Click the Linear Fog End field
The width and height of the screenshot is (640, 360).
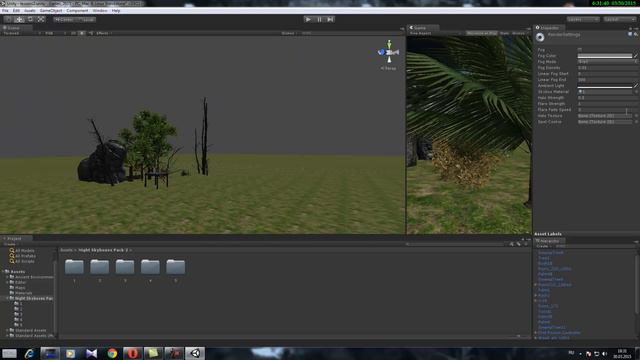click(x=607, y=80)
